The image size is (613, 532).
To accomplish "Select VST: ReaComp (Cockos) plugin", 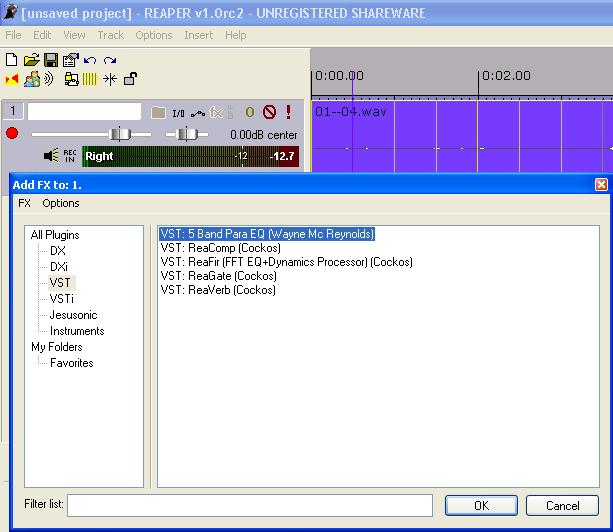I will (220, 248).
